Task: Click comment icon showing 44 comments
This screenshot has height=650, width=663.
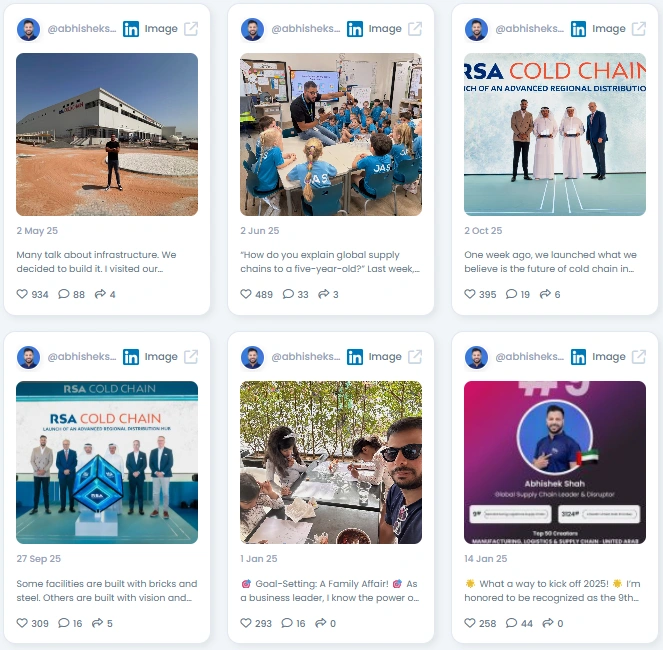Action: (511, 623)
